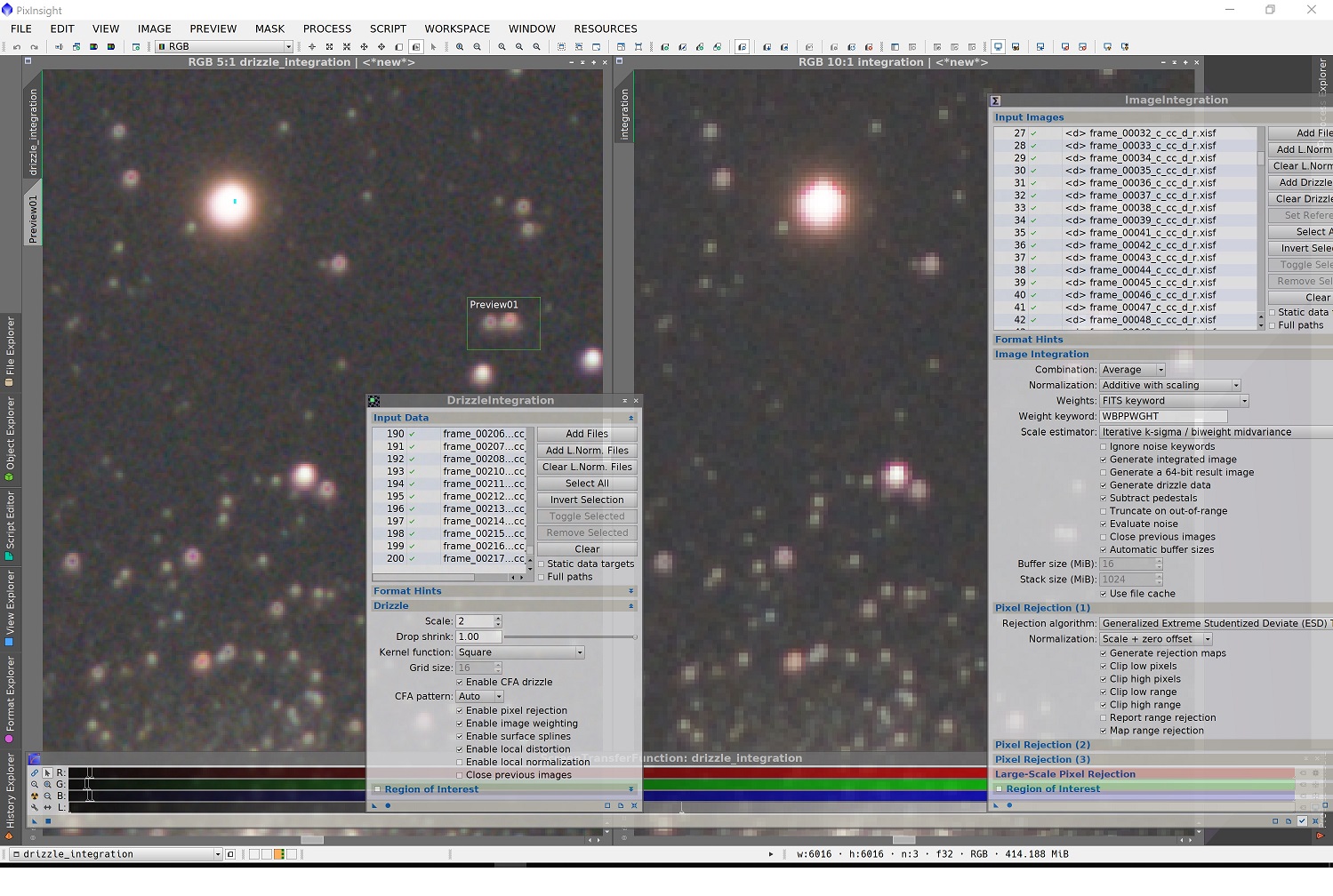The height and width of the screenshot is (896, 1333).
Task: Click the red R channel STF bar
Action: tap(681, 773)
